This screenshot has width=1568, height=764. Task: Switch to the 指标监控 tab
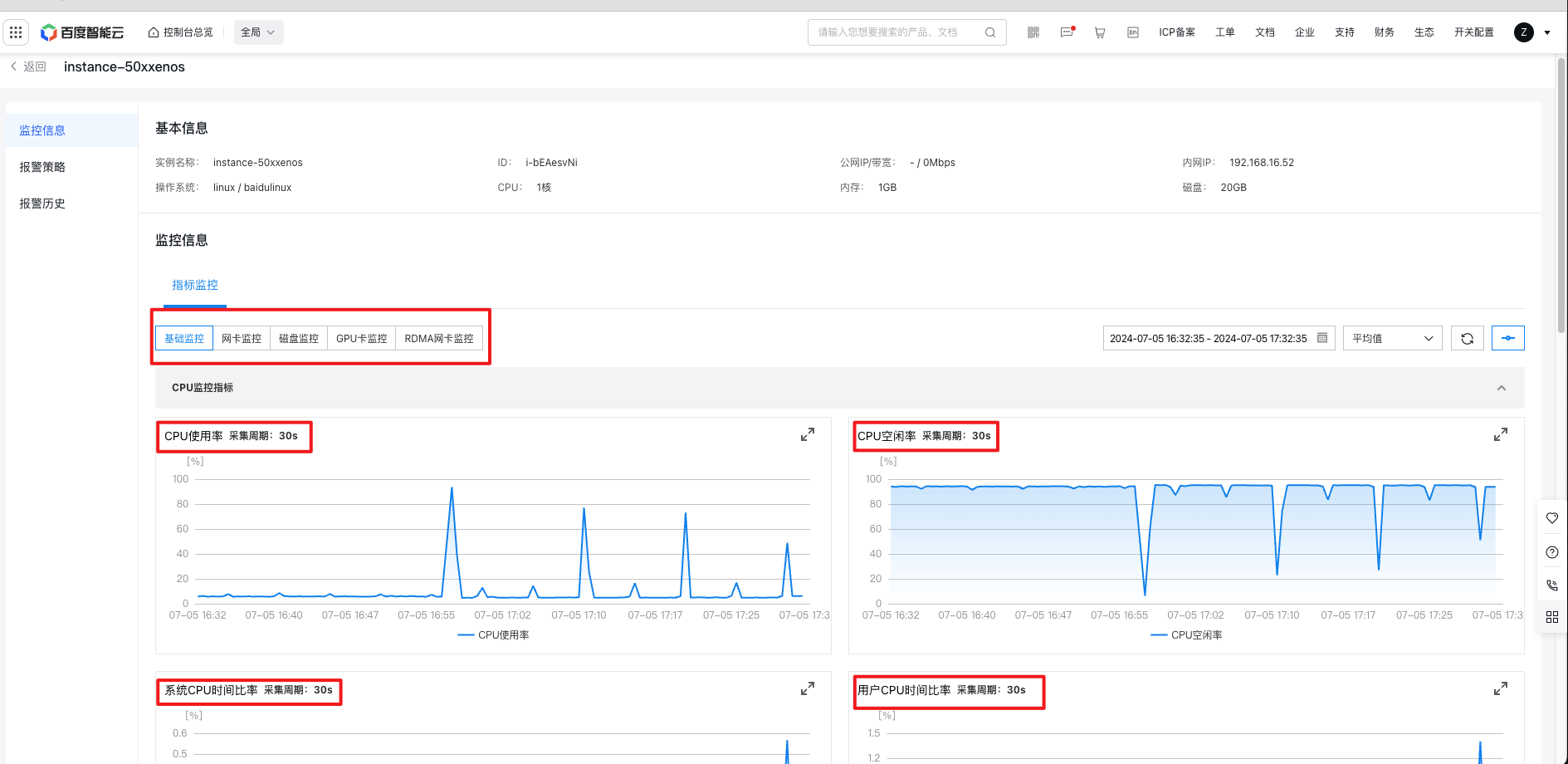195,285
